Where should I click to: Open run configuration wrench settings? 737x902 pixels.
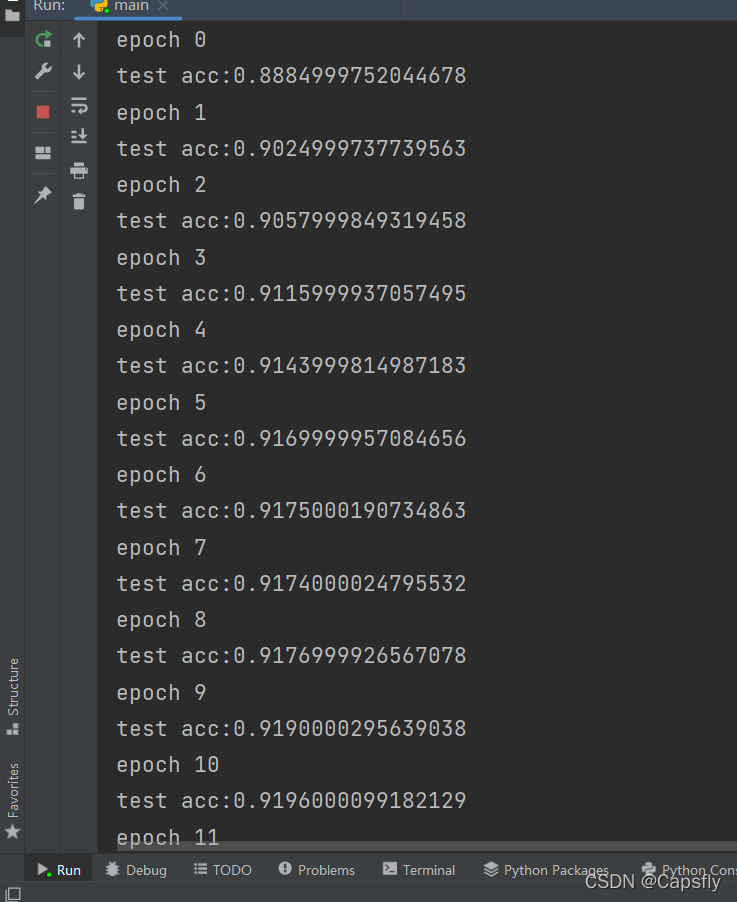tap(43, 71)
